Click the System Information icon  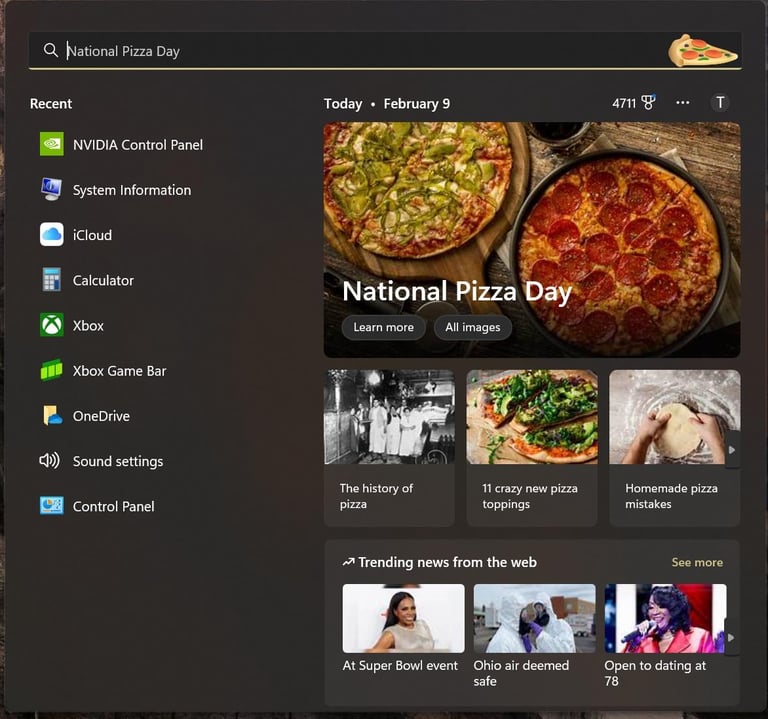[x=51, y=190]
